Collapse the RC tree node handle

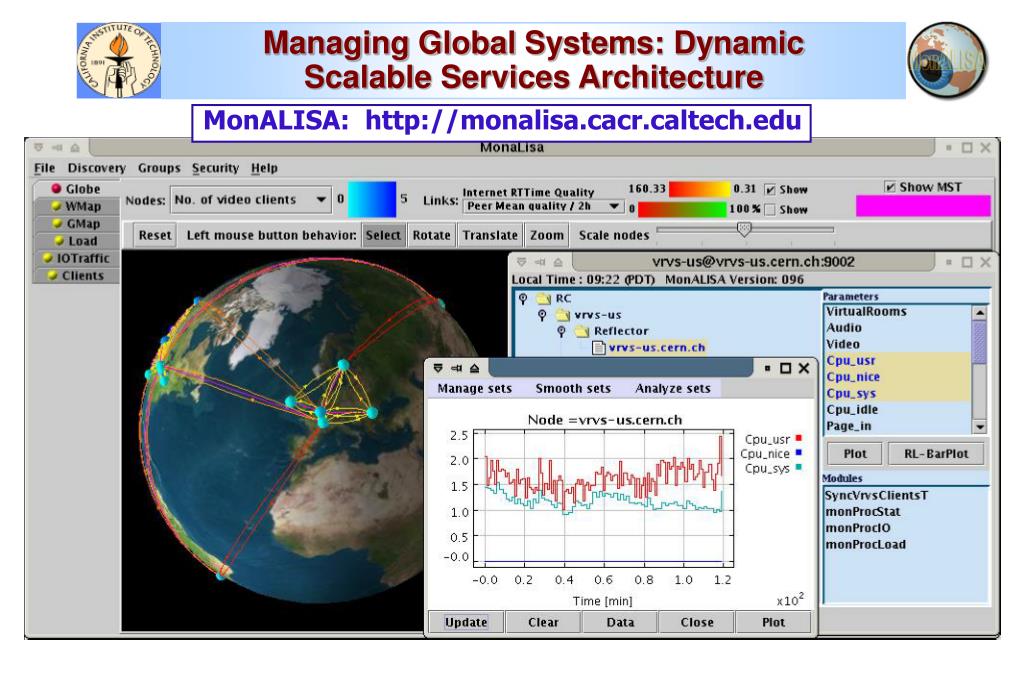tap(523, 299)
